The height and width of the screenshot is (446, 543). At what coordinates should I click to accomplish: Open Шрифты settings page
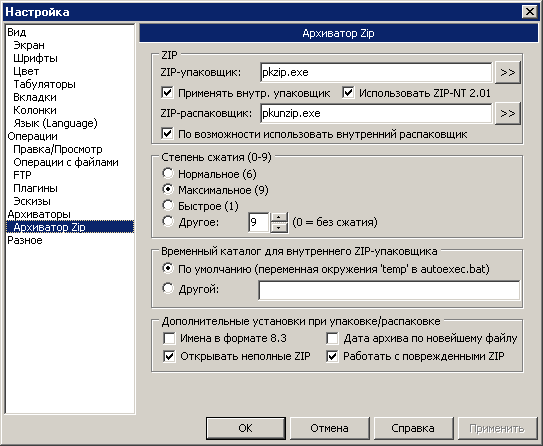[35, 58]
